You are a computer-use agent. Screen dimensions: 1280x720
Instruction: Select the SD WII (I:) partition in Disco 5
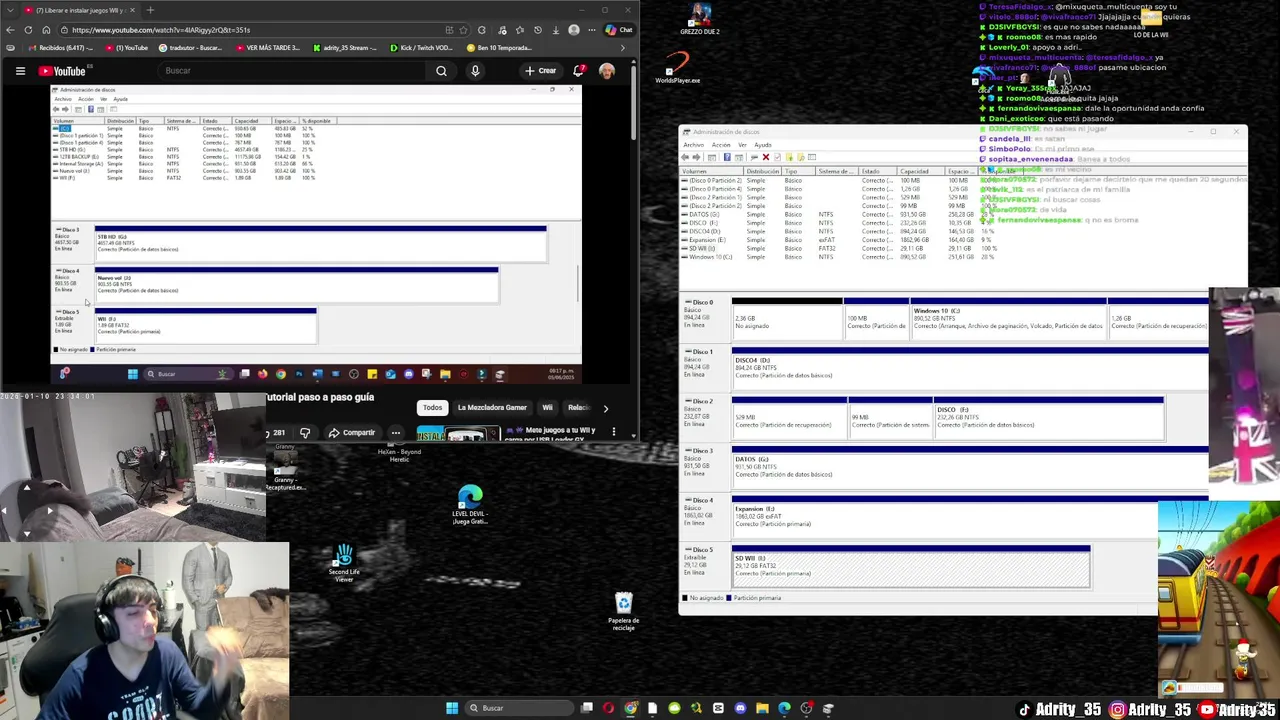pyautogui.click(x=910, y=566)
